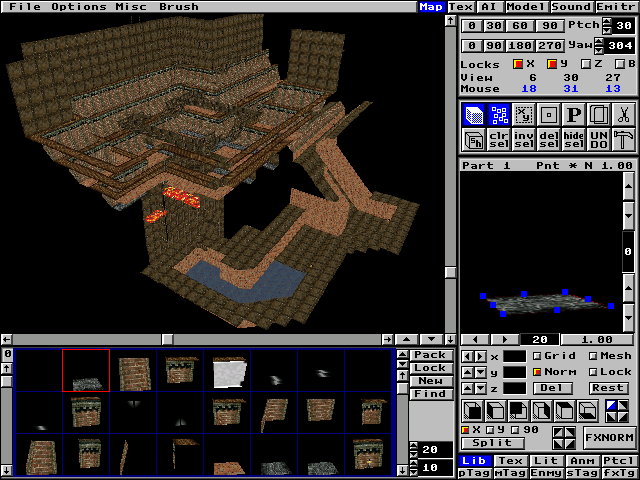Click left arrow beside the 20 part field
The width and height of the screenshot is (640, 480).
pos(475,339)
